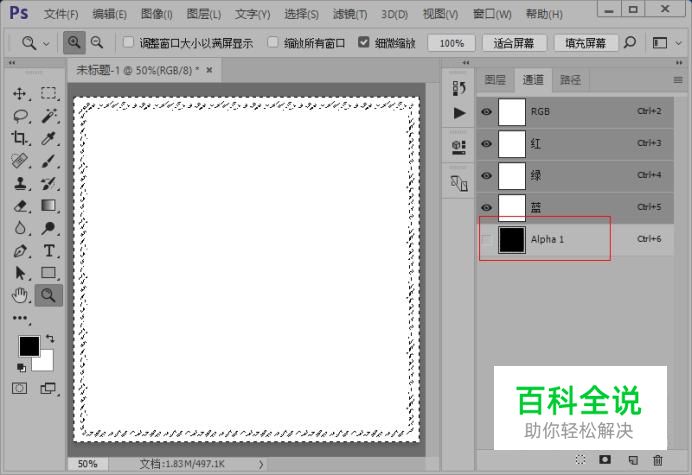
Task: Open the 图像(I) menu
Action: (x=156, y=15)
